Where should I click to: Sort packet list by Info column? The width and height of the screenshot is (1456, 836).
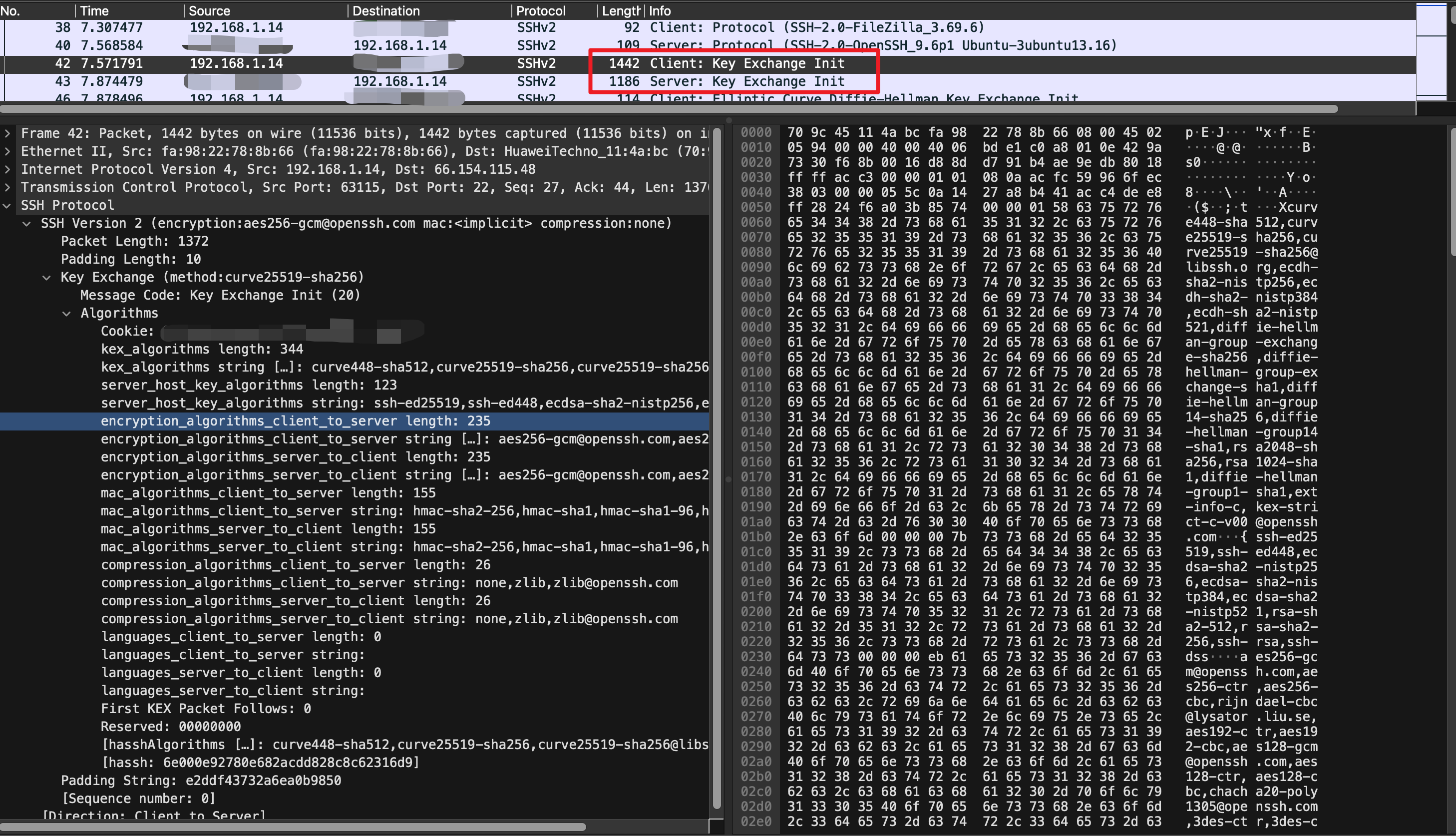coord(1030,10)
